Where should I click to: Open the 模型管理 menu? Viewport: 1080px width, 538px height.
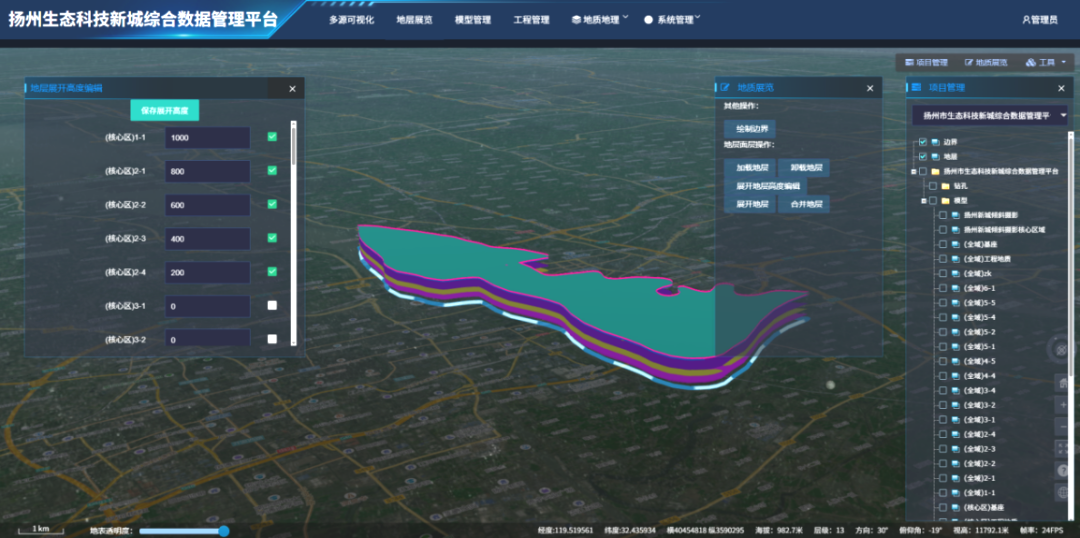[472, 19]
